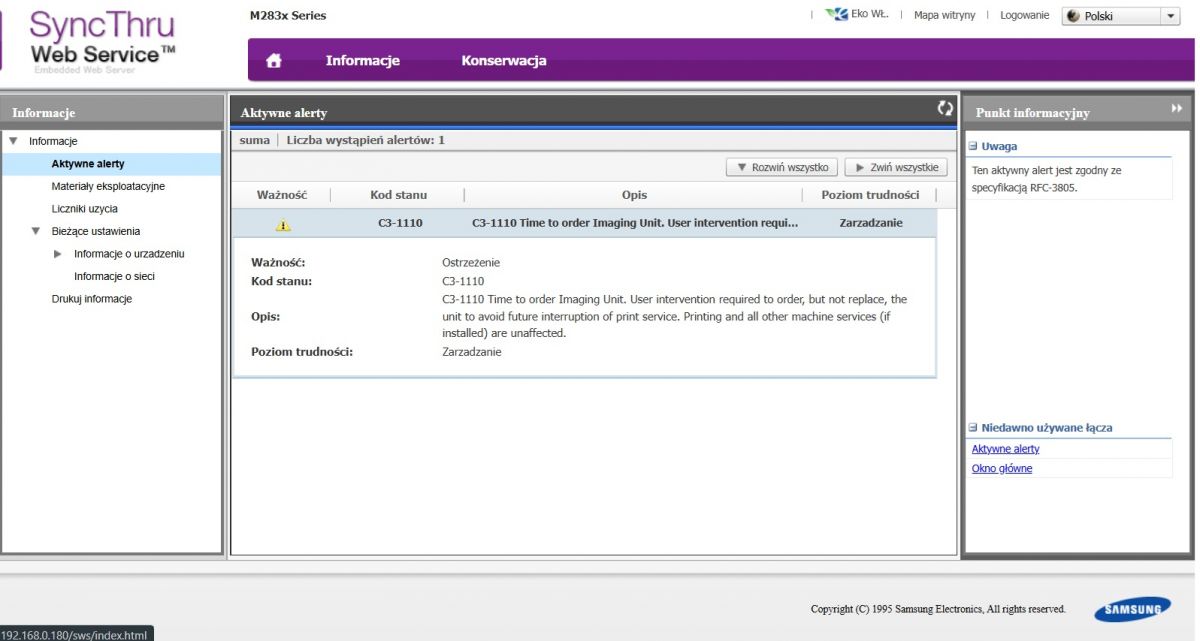
Task: Open the Konserwacja menu tab
Action: click(504, 61)
